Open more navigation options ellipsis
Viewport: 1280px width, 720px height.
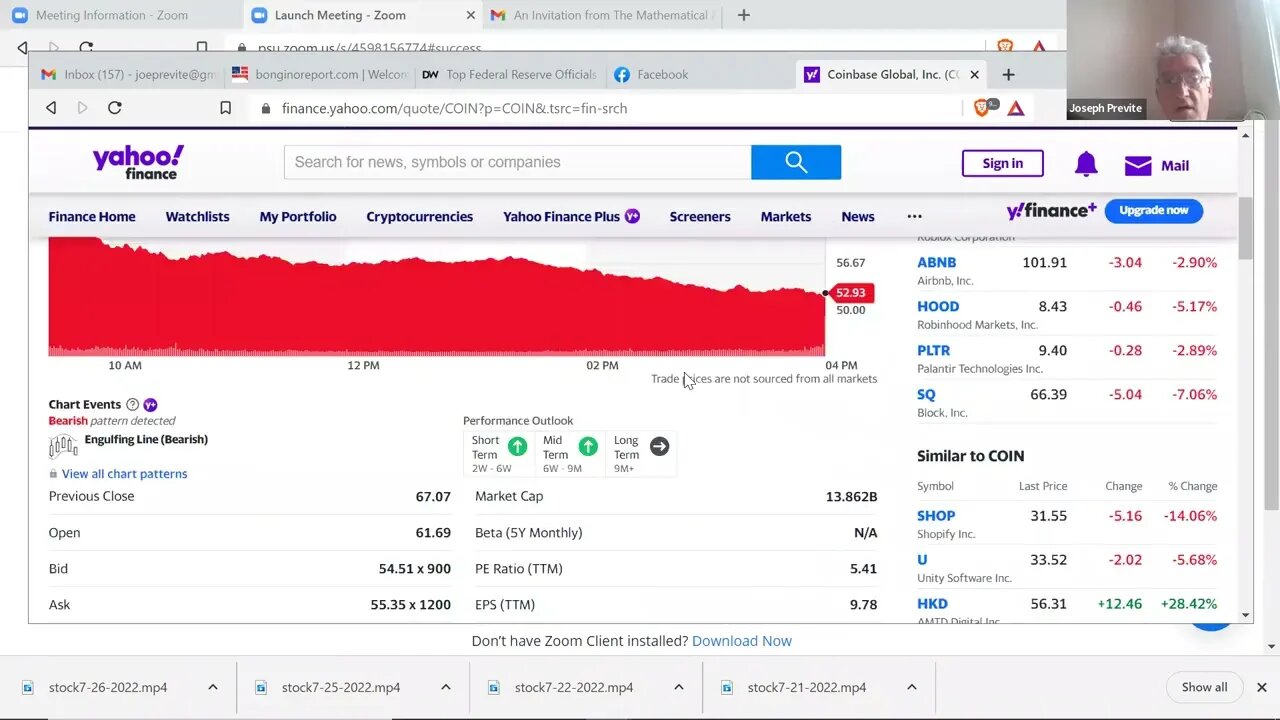click(914, 216)
